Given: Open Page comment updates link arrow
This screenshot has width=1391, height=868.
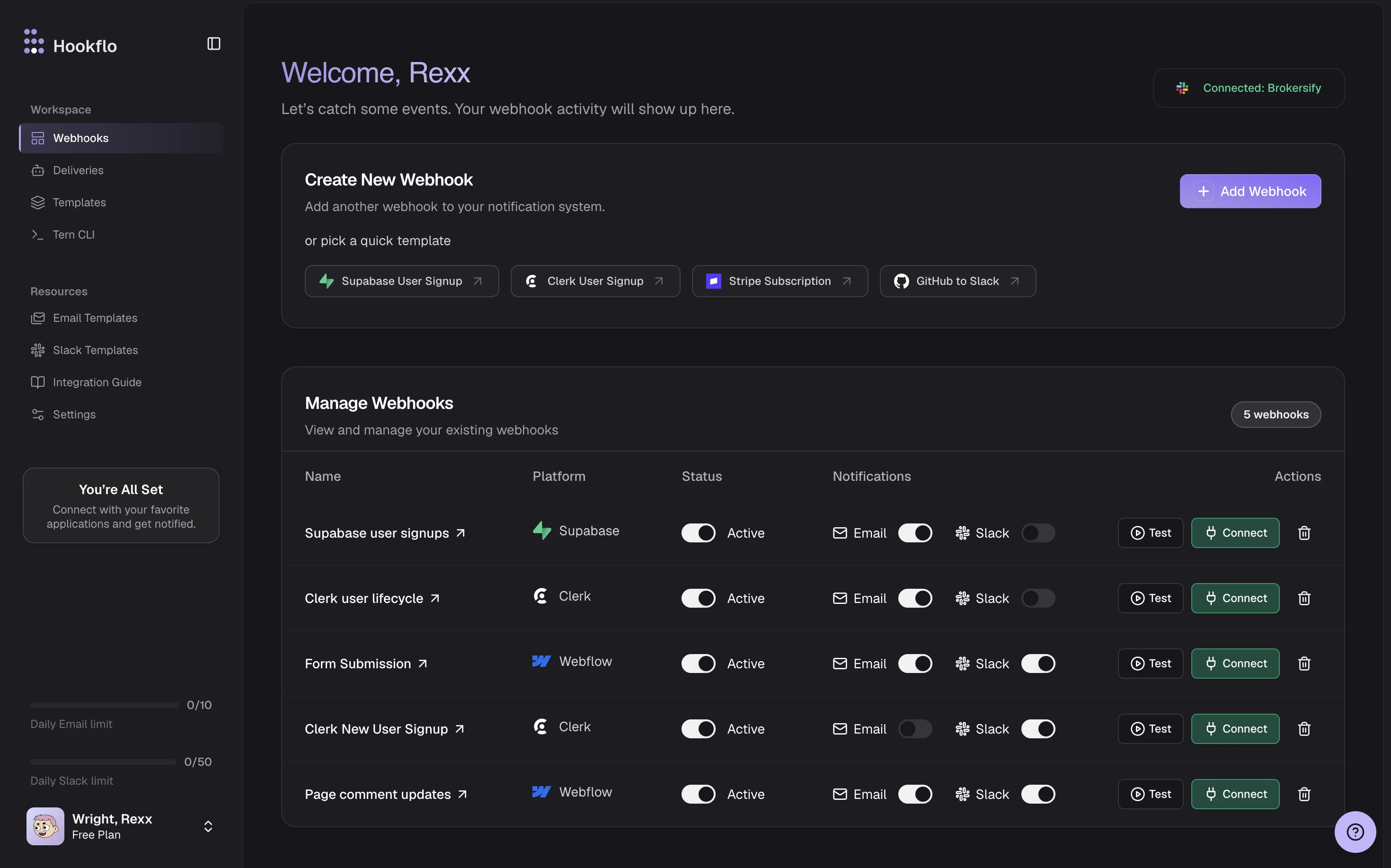Looking at the screenshot, I should (462, 794).
